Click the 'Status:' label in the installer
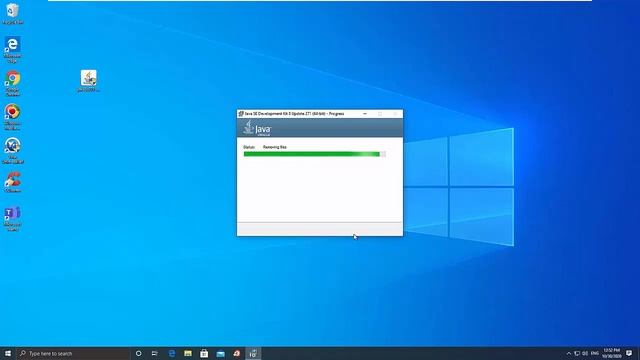640x360 pixels. [x=249, y=147]
